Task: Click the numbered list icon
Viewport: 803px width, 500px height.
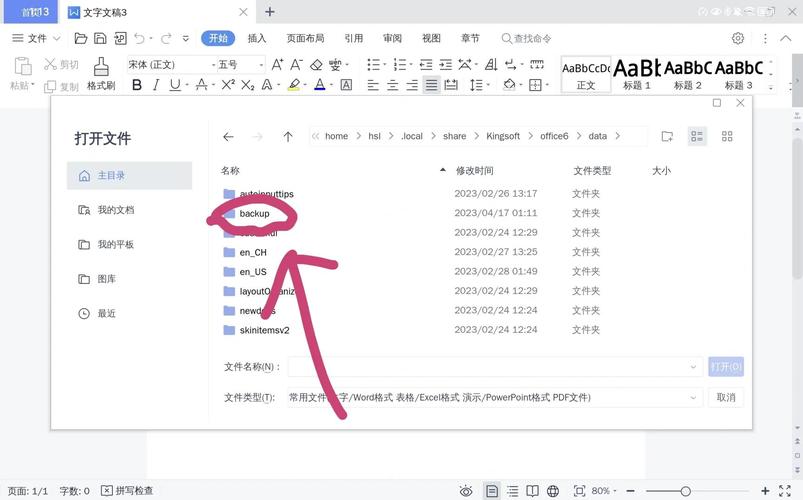Action: [x=399, y=65]
